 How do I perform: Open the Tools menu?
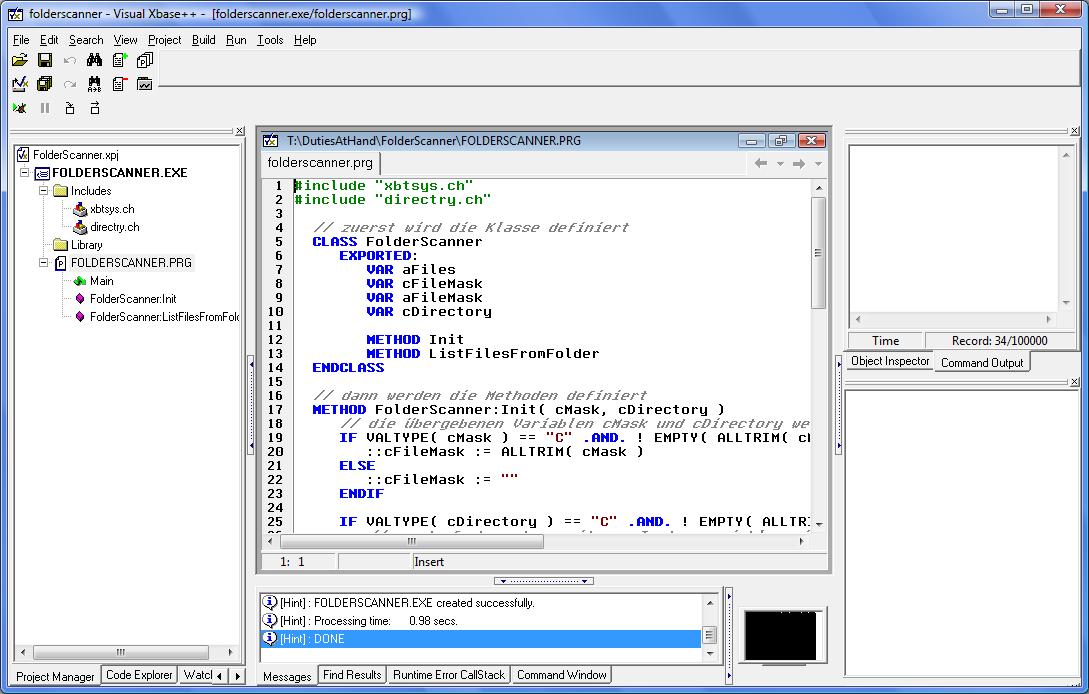[270, 40]
